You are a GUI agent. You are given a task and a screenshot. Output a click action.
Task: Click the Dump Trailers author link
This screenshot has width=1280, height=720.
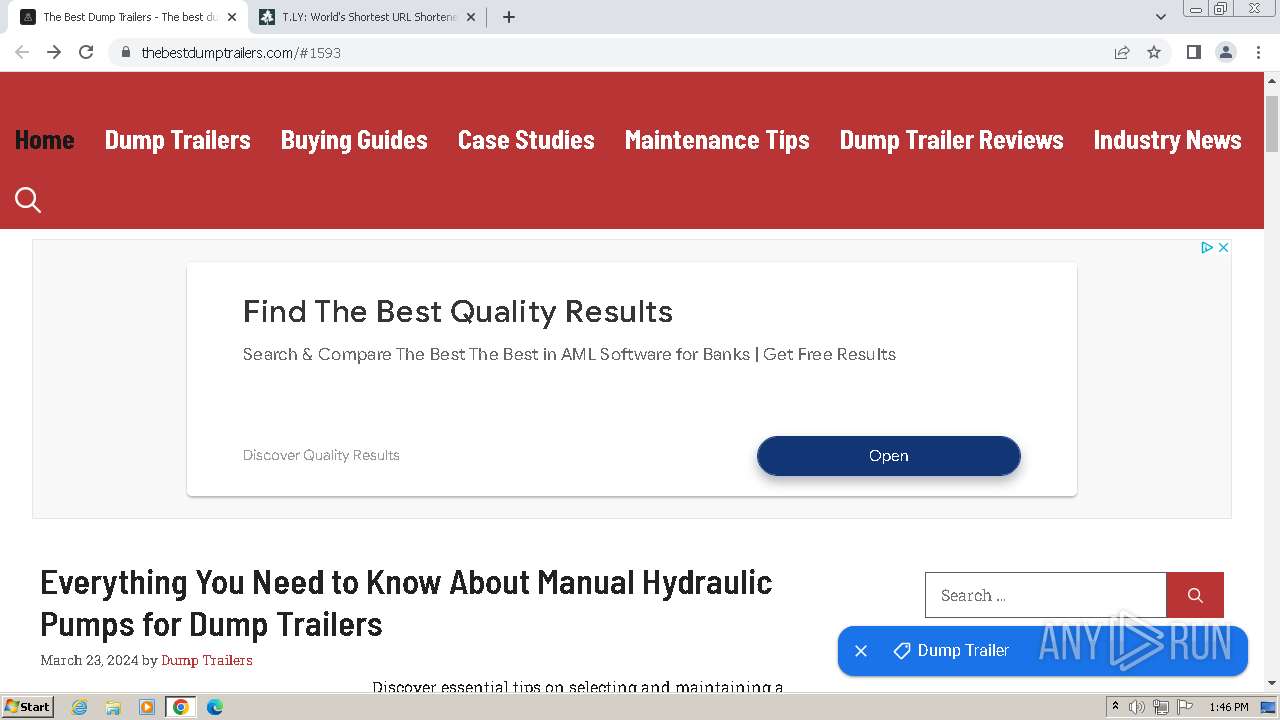click(x=207, y=660)
